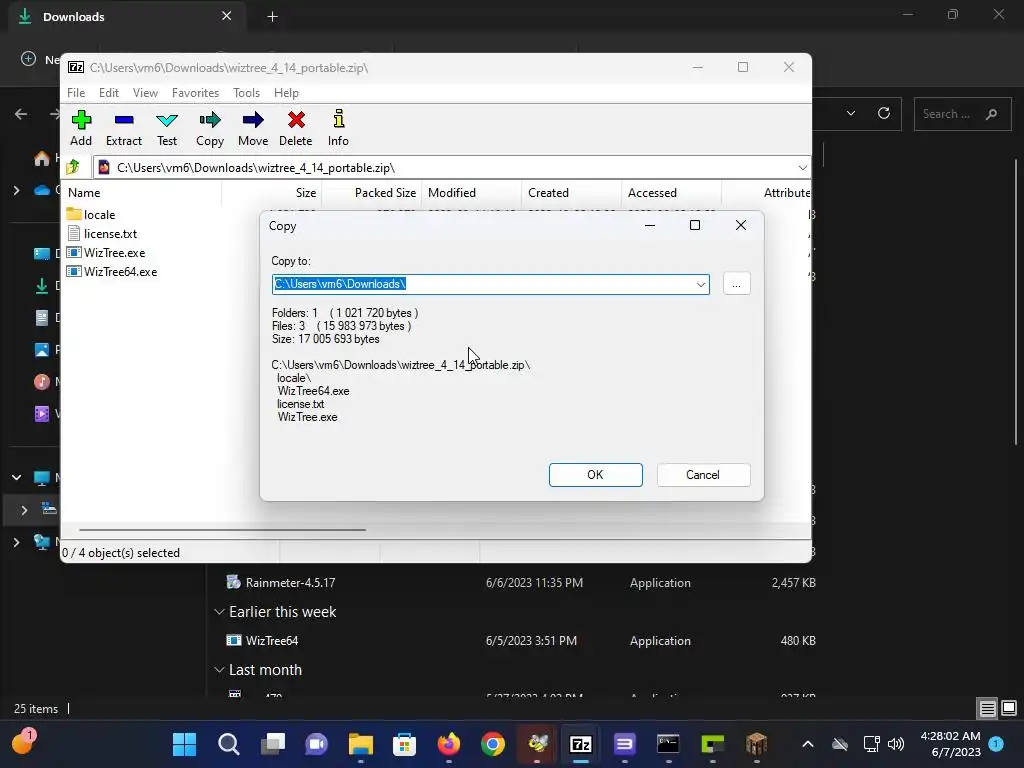Viewport: 1024px width, 768px height.
Task: Open Microsoft Store from taskbar
Action: tap(404, 744)
